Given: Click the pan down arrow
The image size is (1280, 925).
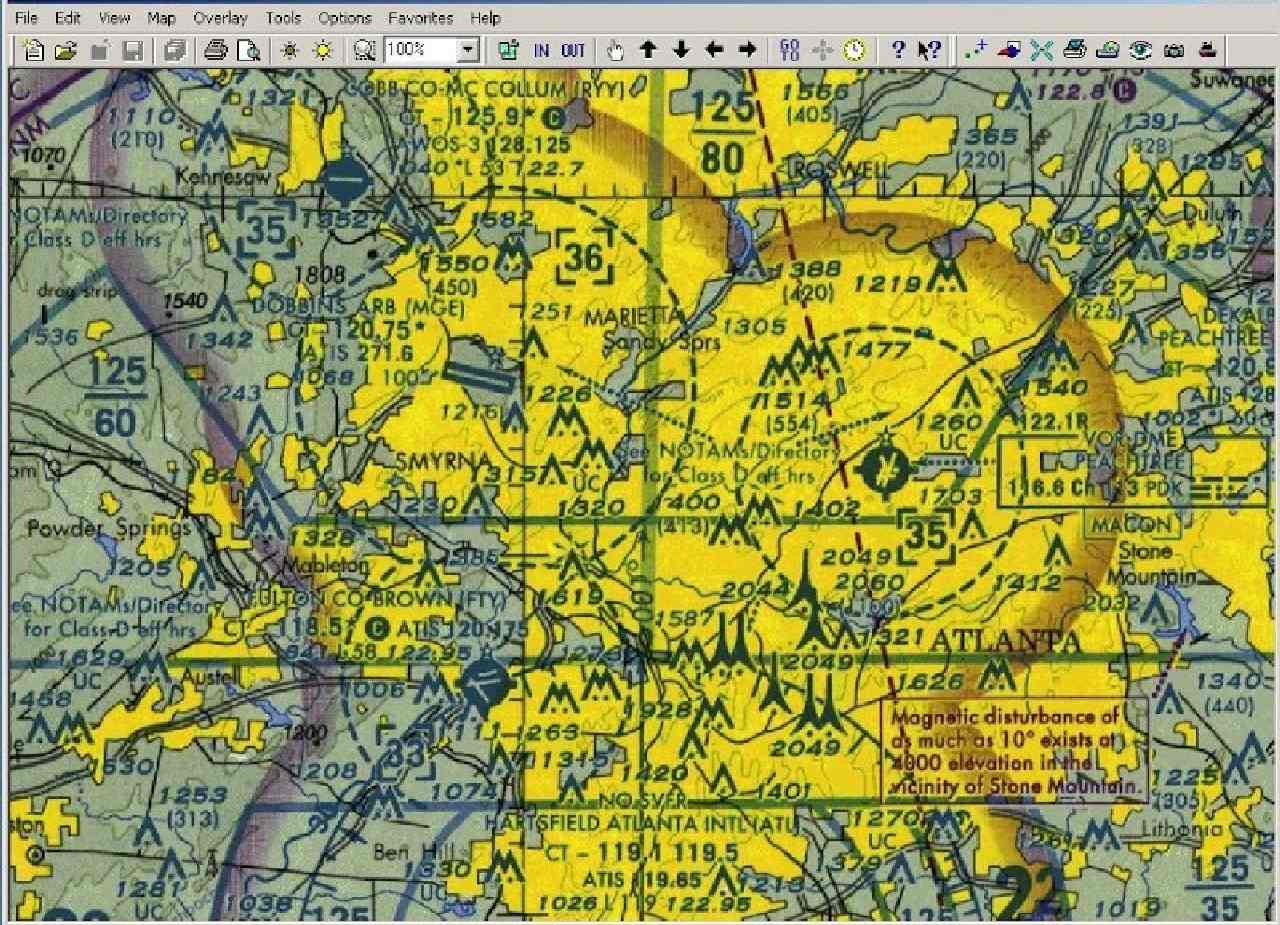Looking at the screenshot, I should click(681, 50).
